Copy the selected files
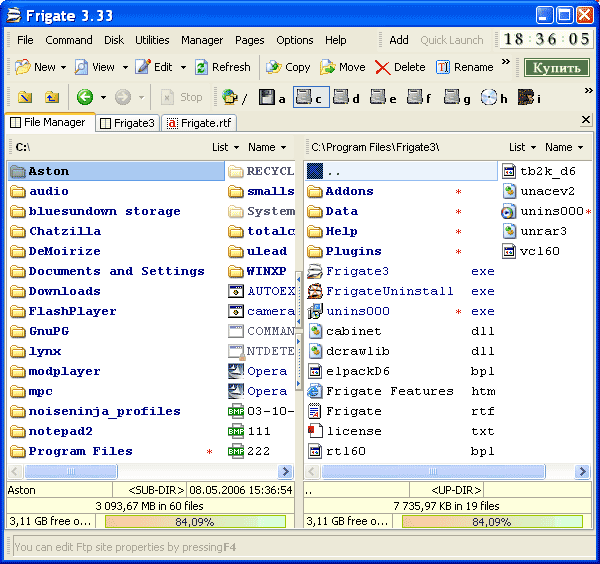 [288, 67]
